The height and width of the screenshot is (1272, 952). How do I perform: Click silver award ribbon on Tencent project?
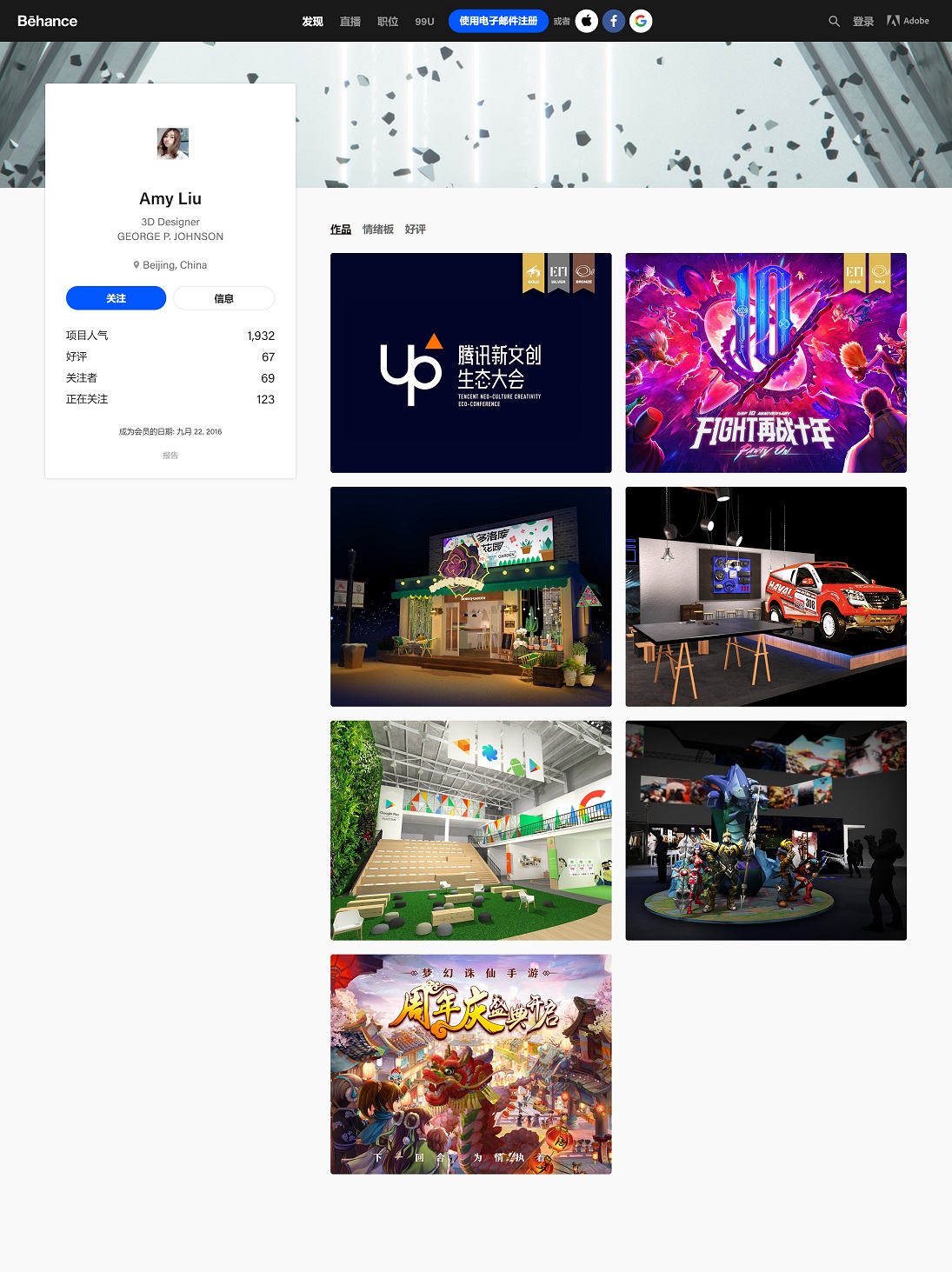(558, 273)
